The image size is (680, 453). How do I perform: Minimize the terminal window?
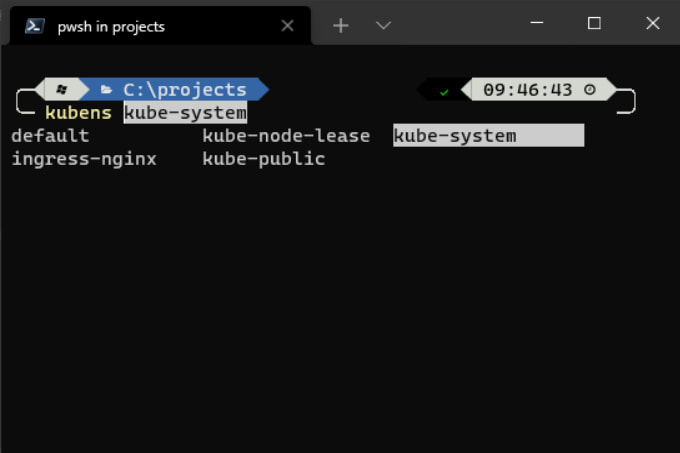pos(535,23)
